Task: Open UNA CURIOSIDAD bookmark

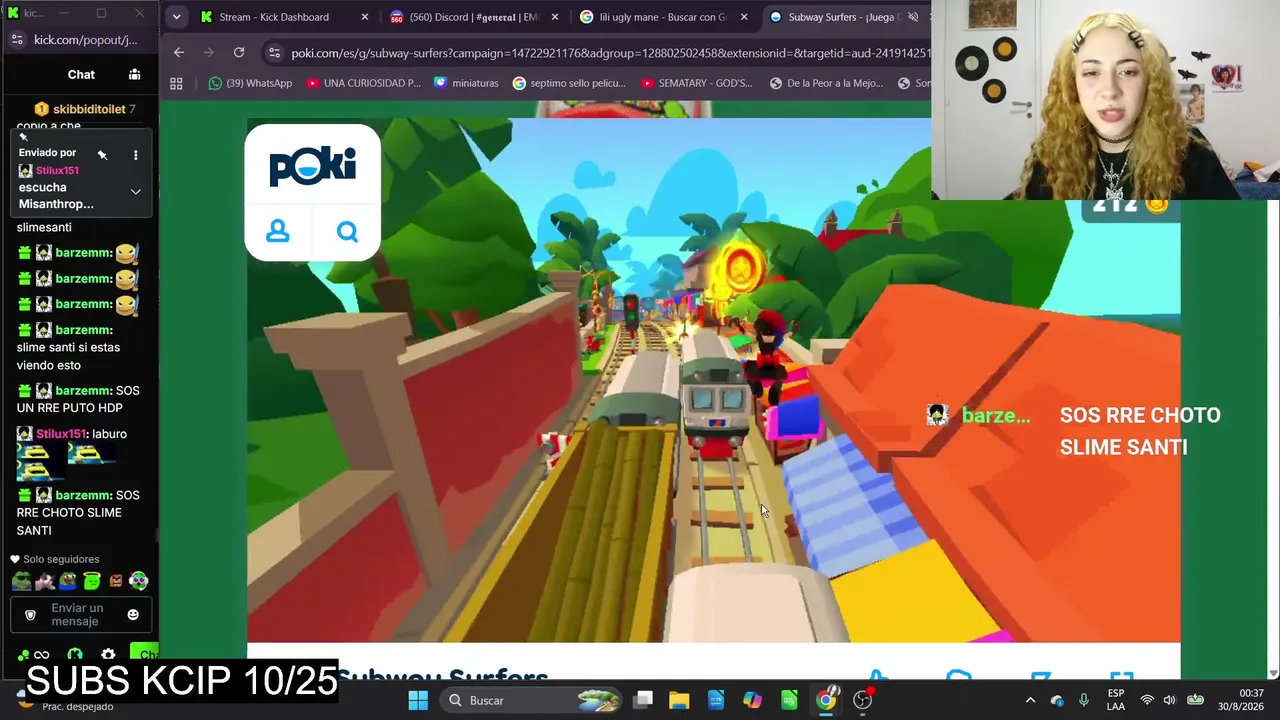Action: (364, 83)
